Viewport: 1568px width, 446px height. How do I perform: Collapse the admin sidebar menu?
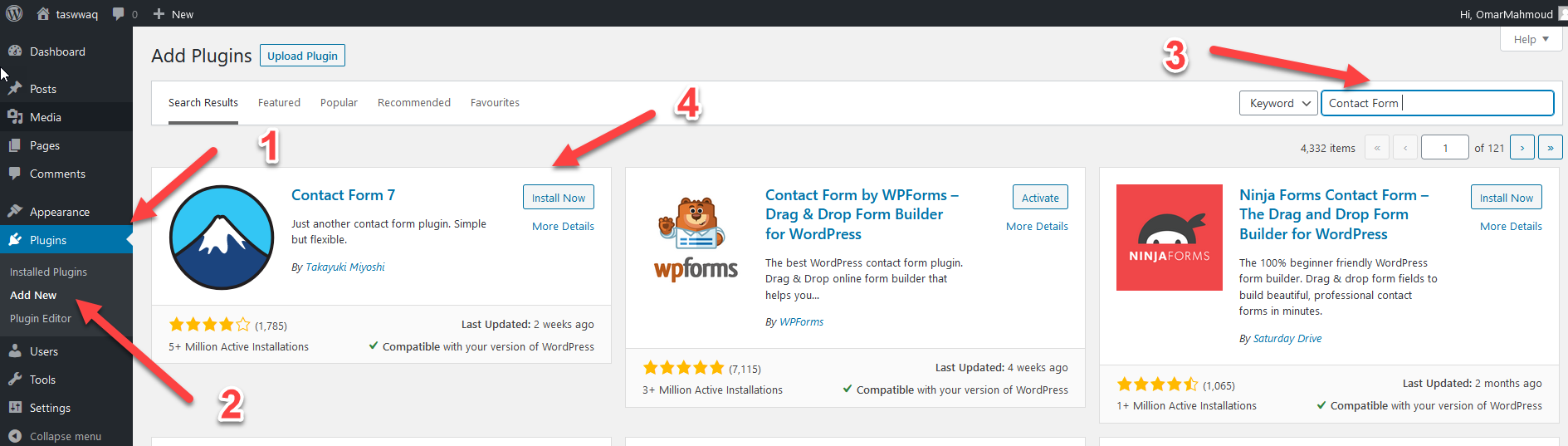55,435
